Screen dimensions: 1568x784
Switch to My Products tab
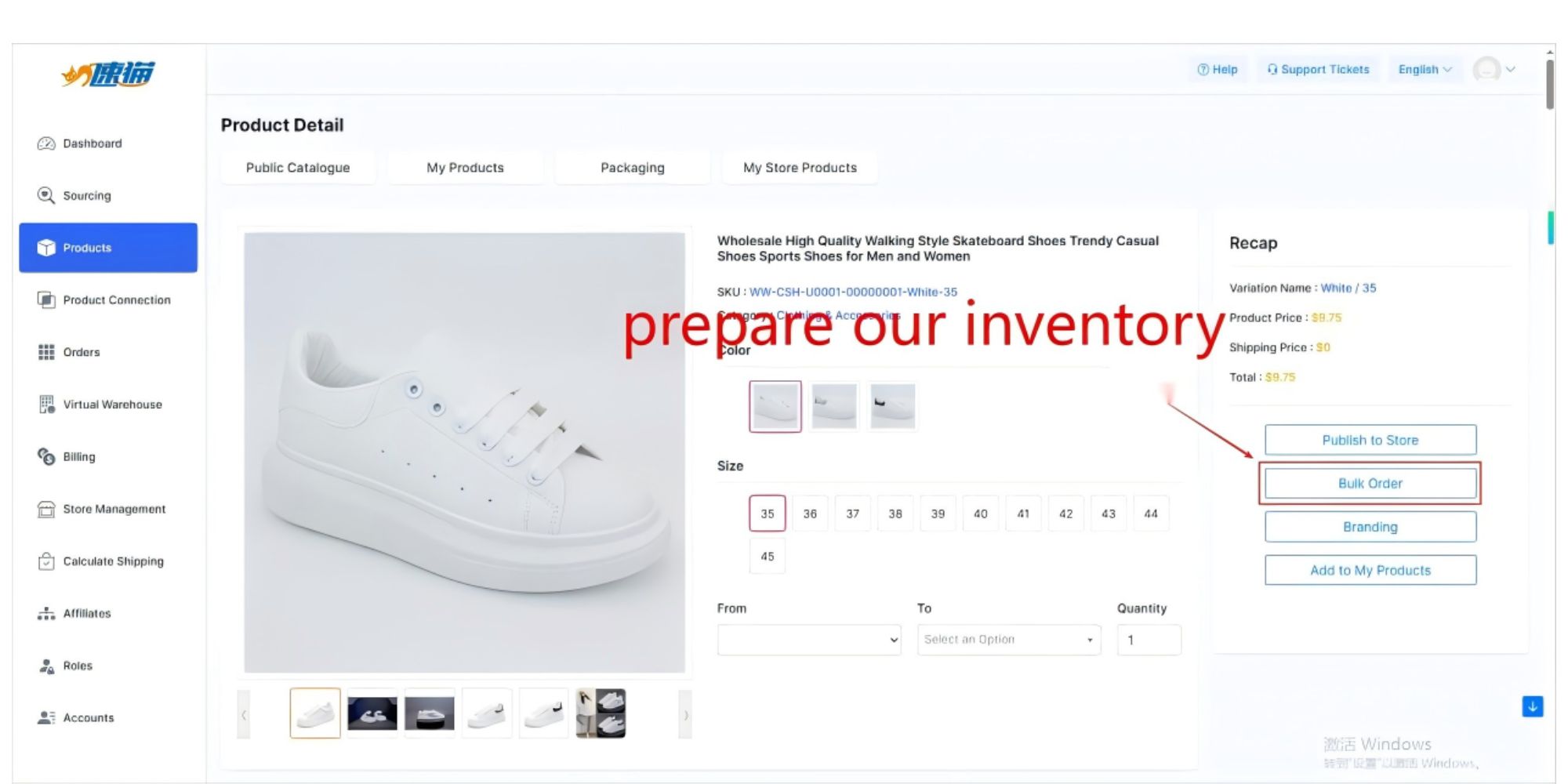pyautogui.click(x=465, y=168)
